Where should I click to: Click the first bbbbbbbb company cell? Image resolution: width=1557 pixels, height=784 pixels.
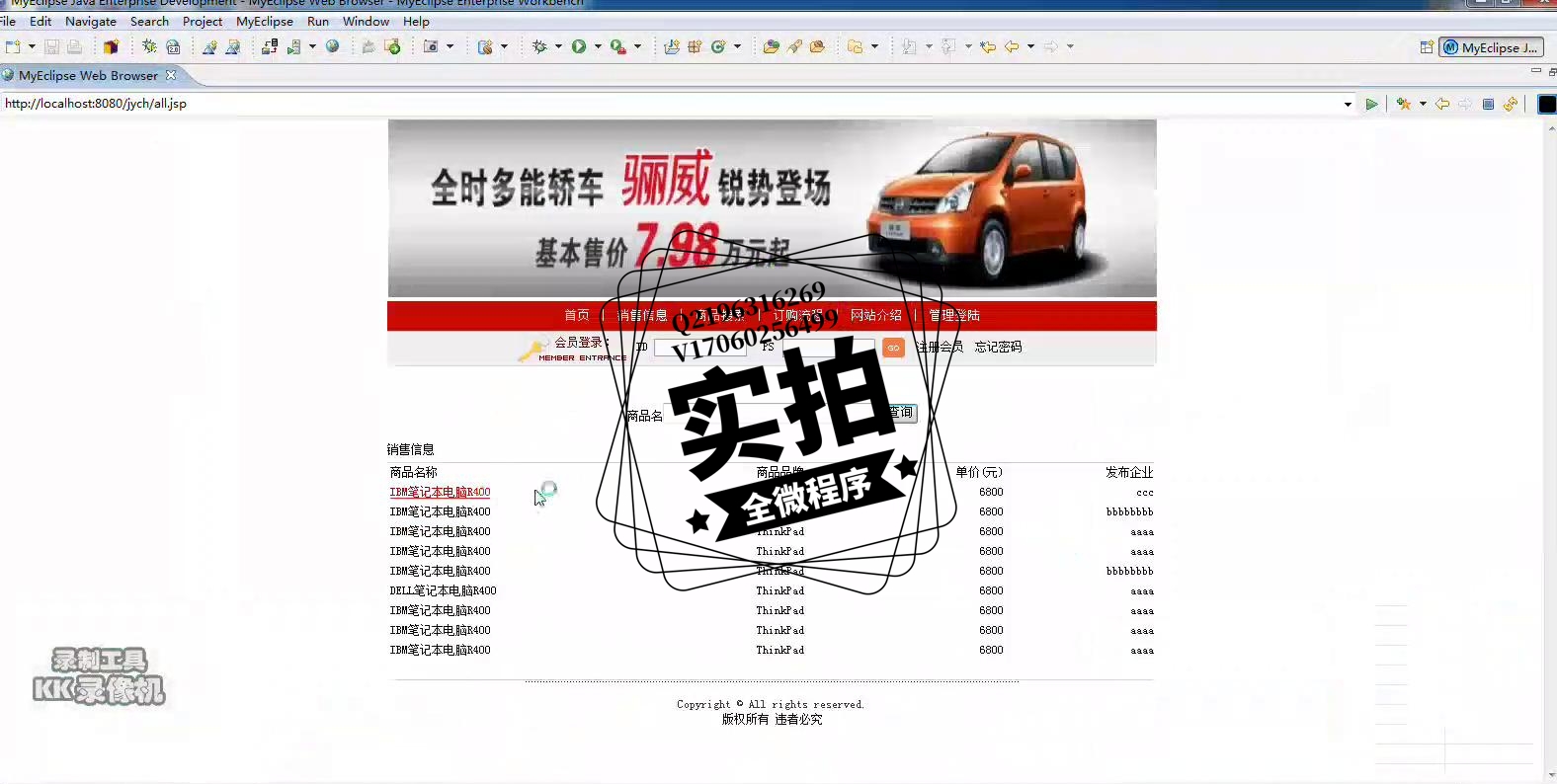(1129, 511)
